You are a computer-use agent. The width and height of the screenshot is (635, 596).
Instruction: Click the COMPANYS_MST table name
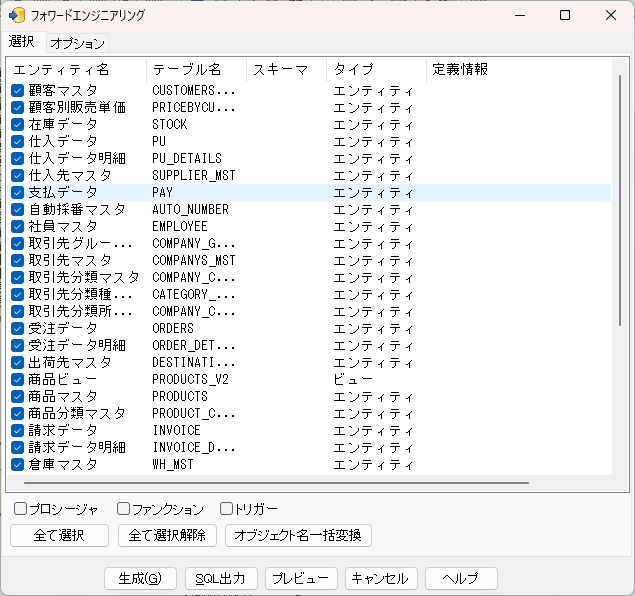[x=194, y=260]
